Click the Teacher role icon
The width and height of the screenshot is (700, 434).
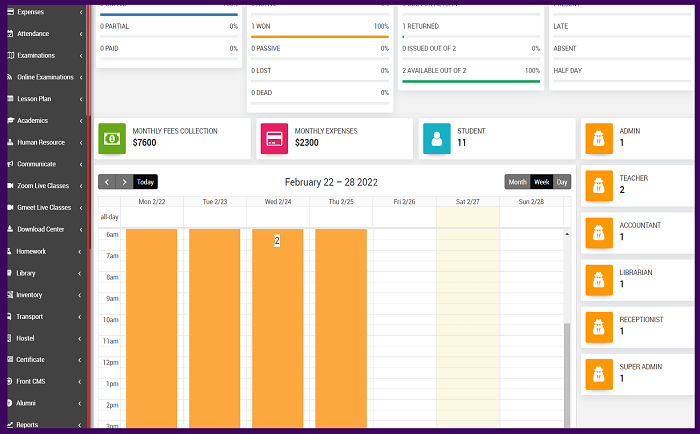click(598, 184)
